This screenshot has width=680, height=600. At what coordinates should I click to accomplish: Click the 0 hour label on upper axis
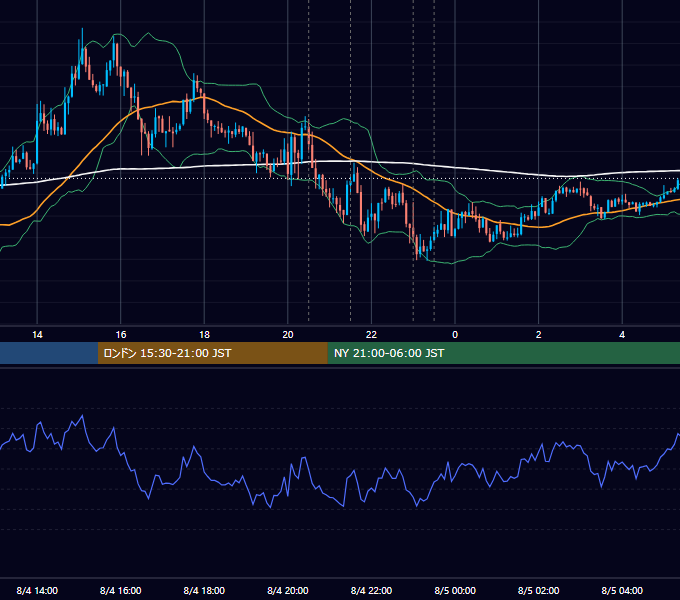455,335
